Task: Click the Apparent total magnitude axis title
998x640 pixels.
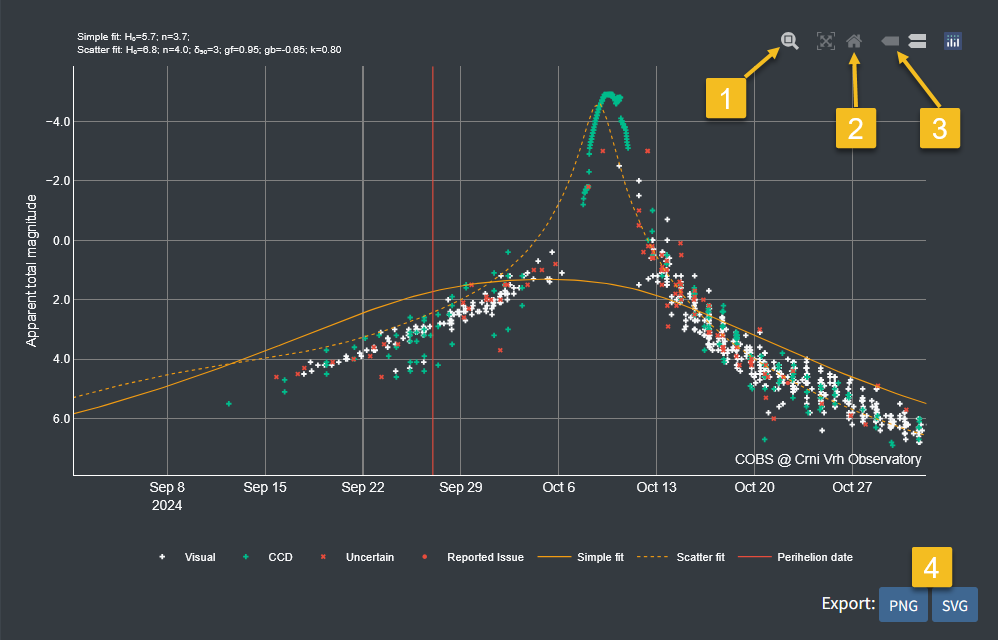Action: (x=32, y=270)
